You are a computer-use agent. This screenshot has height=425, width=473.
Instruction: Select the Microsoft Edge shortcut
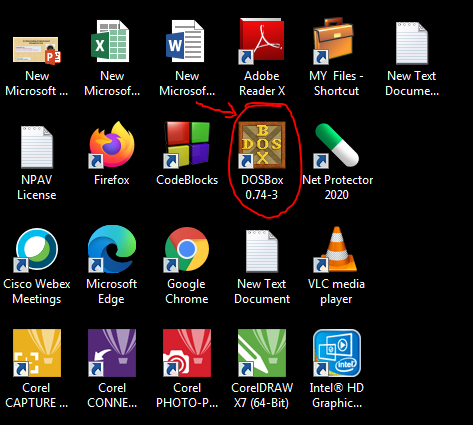112,249
